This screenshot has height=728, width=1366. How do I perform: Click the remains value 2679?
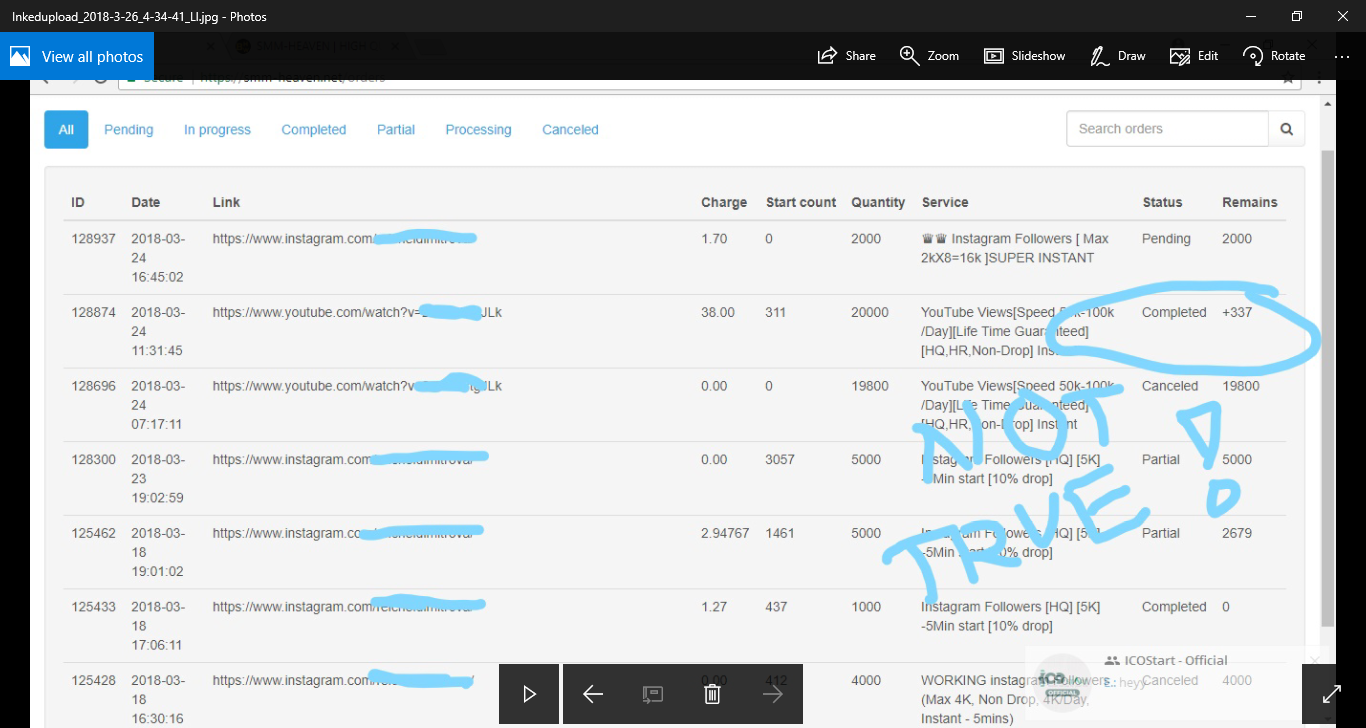(x=1237, y=533)
